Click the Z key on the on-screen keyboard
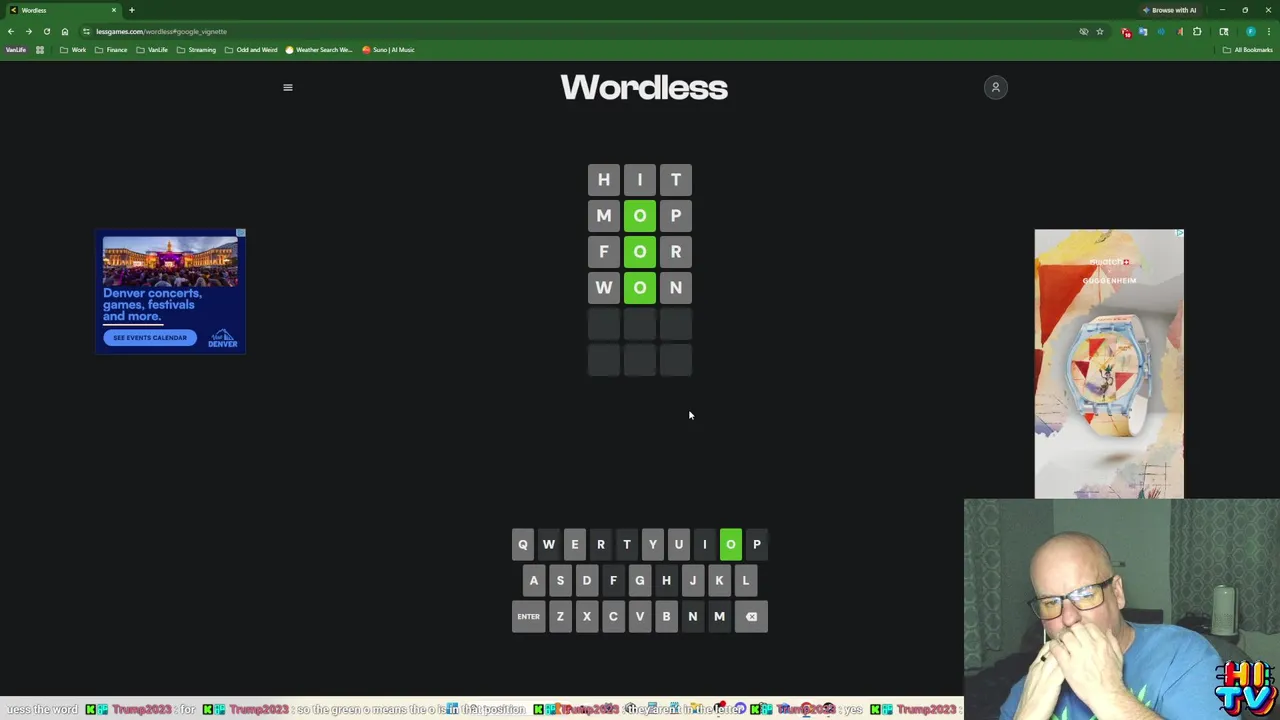This screenshot has width=1280, height=720. point(560,616)
